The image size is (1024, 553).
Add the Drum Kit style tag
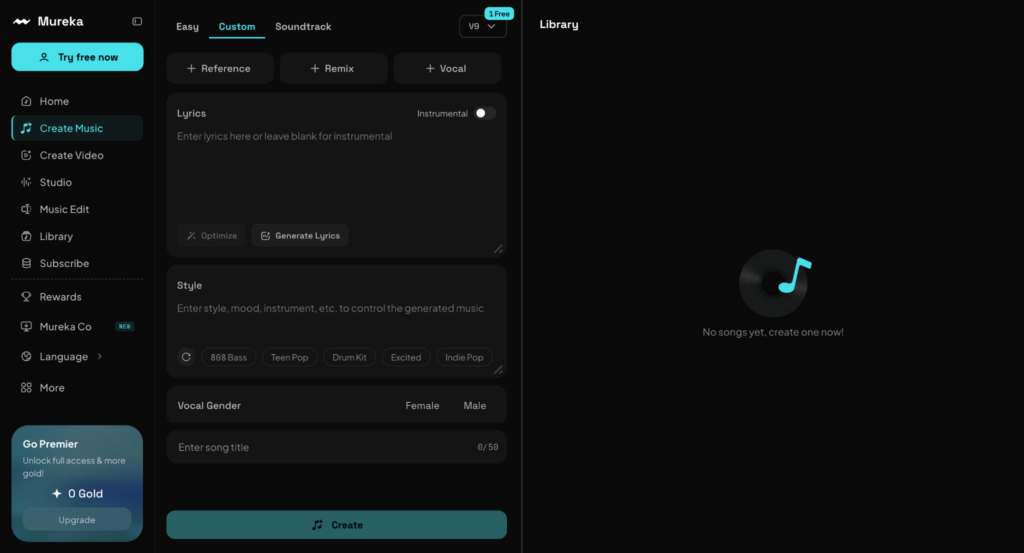349,357
